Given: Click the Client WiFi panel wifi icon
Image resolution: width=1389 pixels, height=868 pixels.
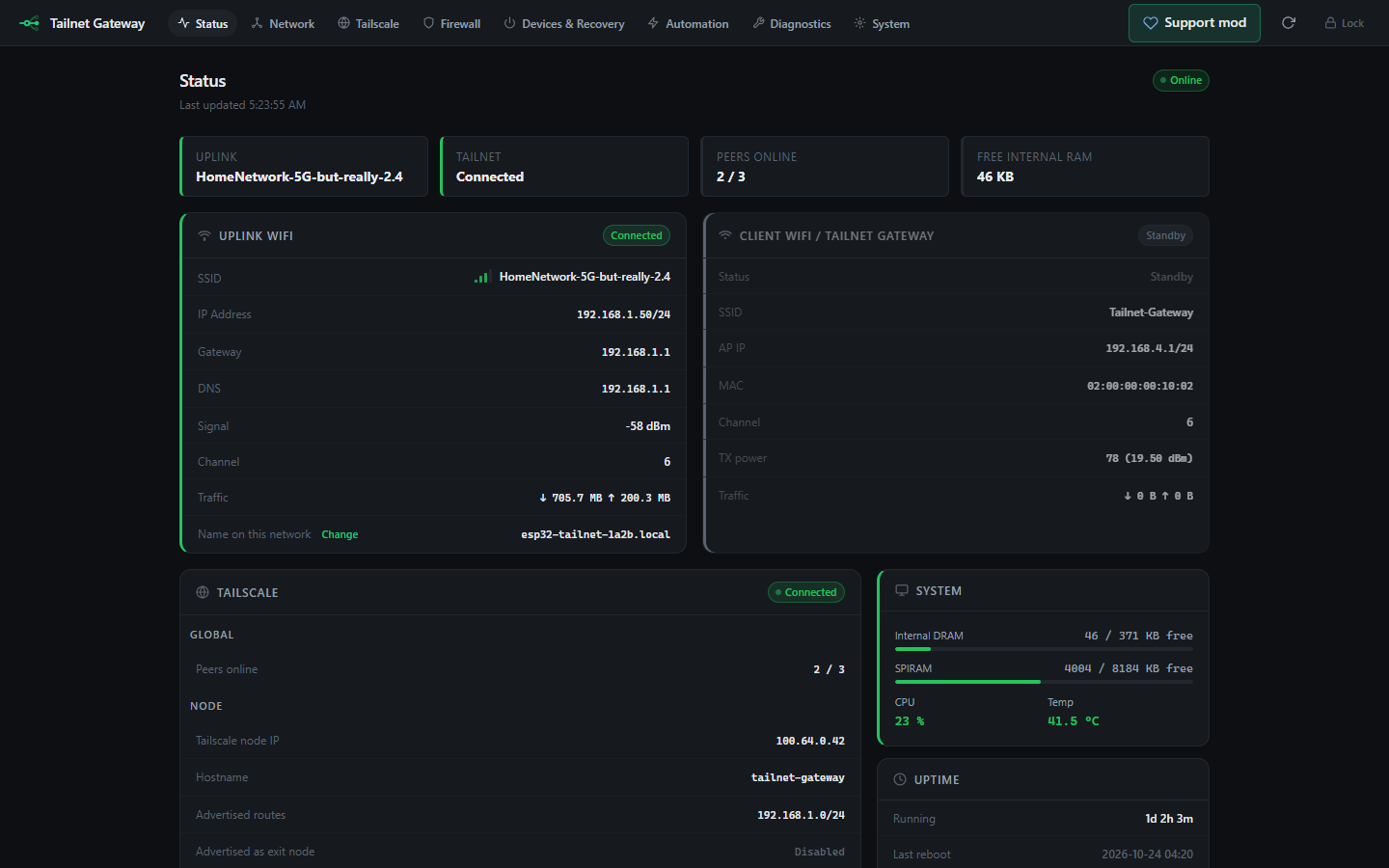Looking at the screenshot, I should (725, 235).
